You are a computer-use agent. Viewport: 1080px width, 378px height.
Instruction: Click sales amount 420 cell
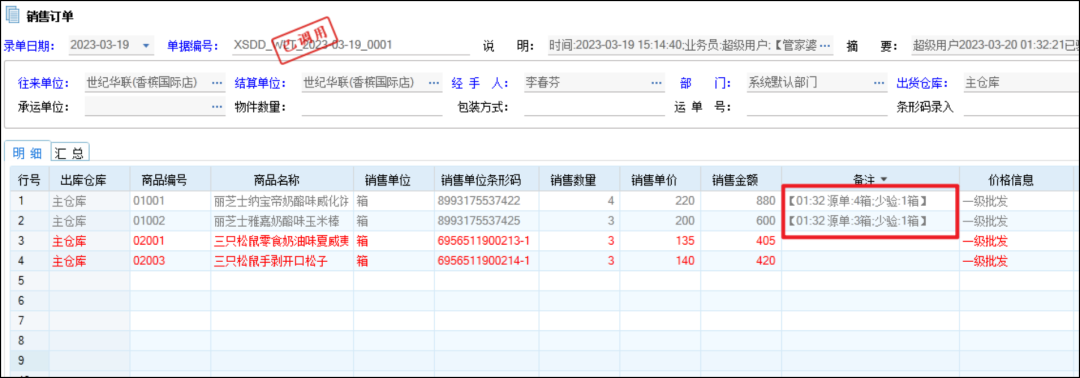pyautogui.click(x=741, y=261)
